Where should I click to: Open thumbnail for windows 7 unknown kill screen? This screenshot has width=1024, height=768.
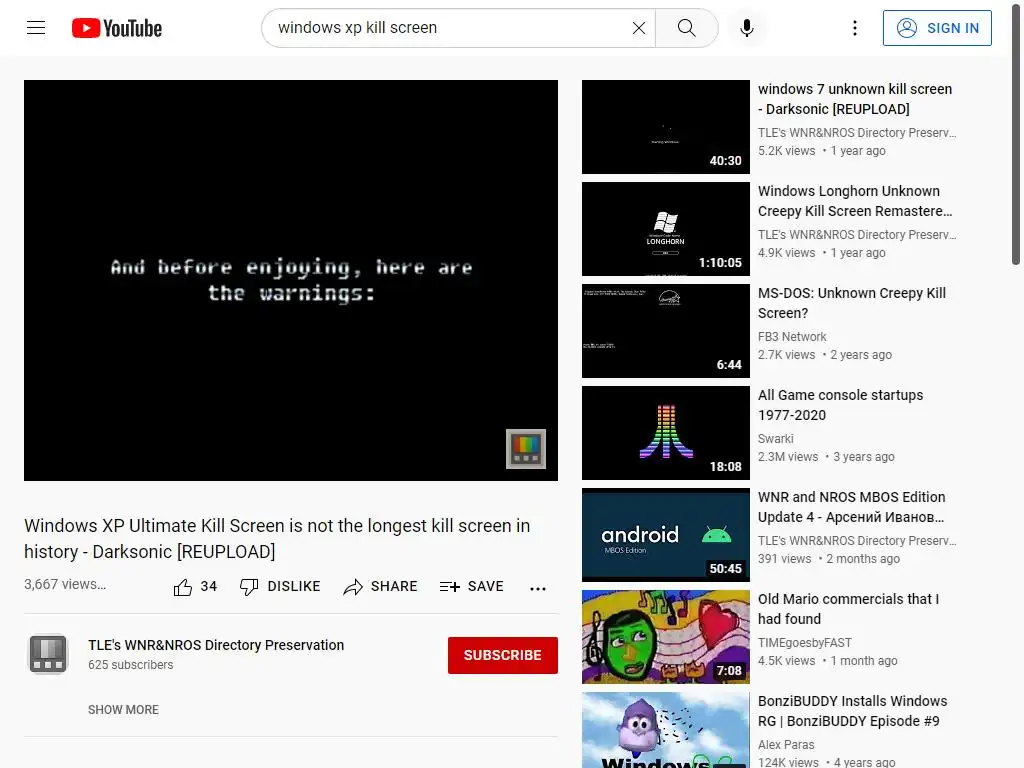tap(665, 127)
